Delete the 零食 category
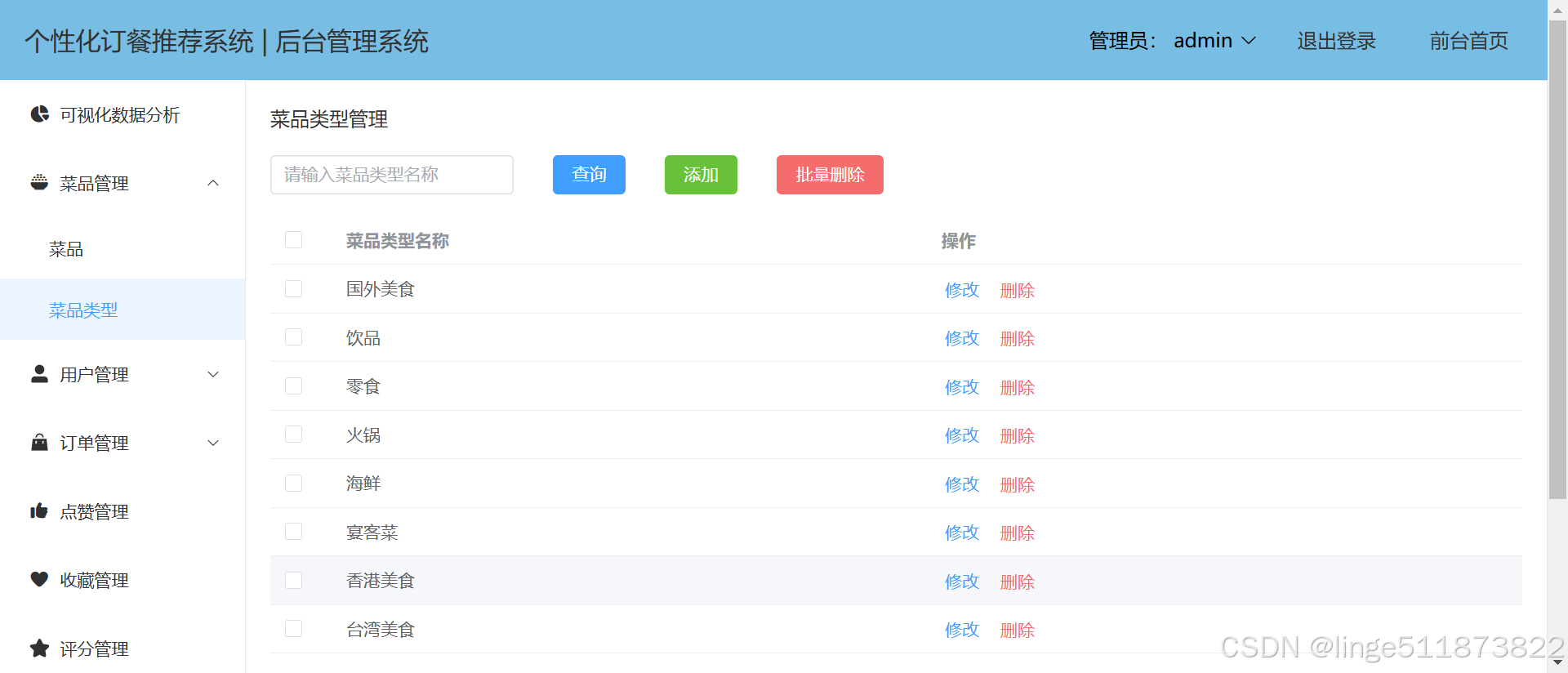Viewport: 1568px width, 673px height. click(1018, 387)
